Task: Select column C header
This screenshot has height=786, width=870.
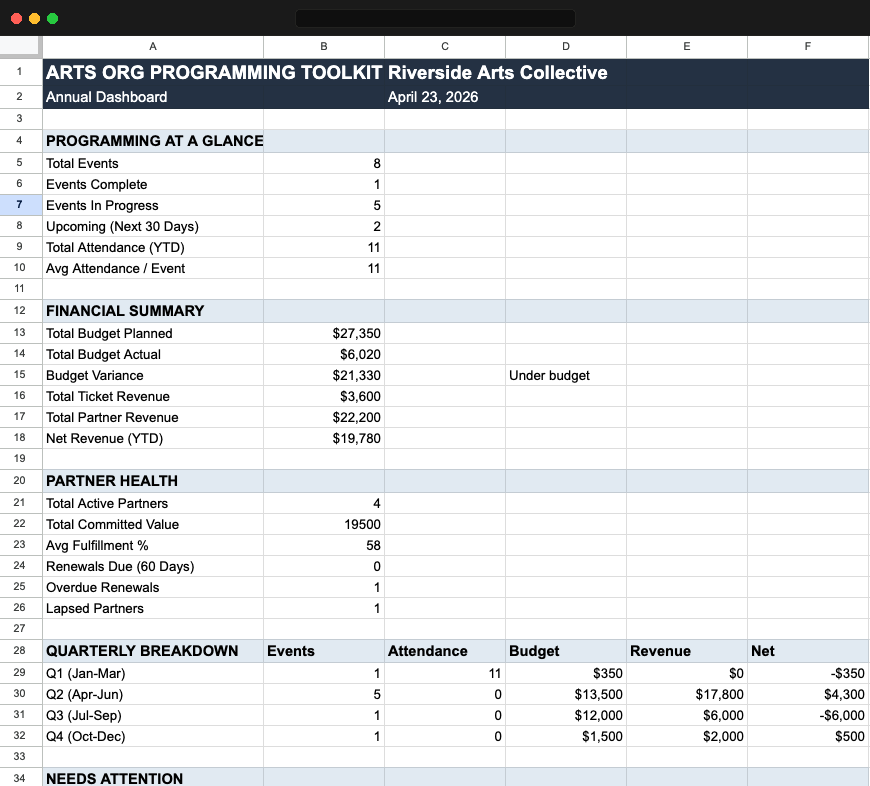Action: 445,47
